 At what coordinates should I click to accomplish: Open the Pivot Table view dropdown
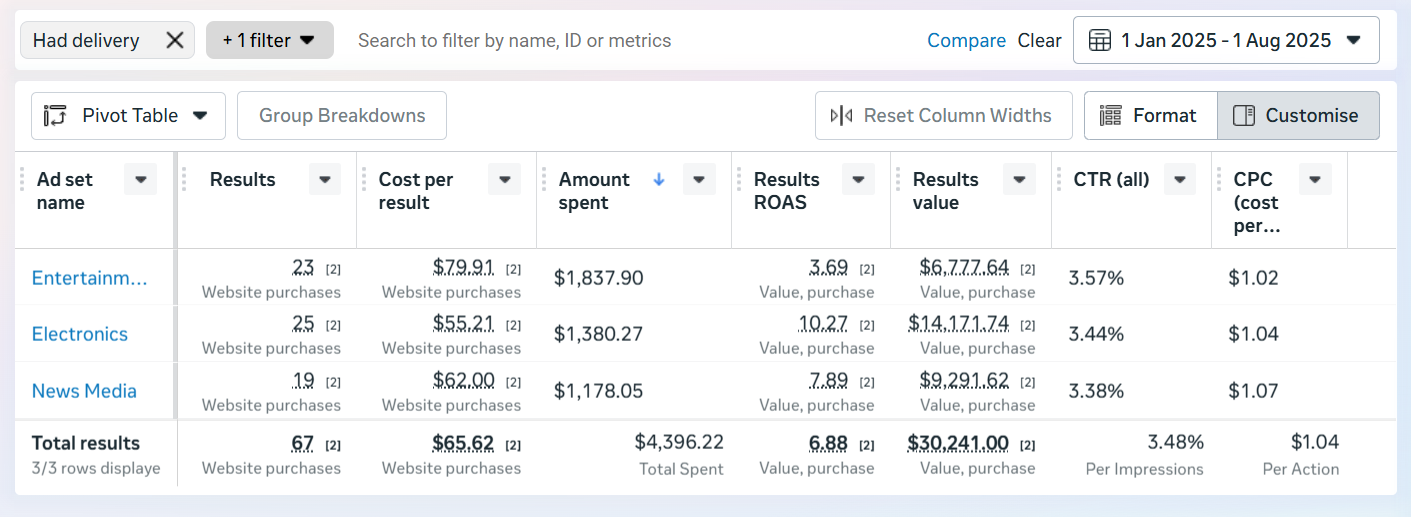(128, 116)
